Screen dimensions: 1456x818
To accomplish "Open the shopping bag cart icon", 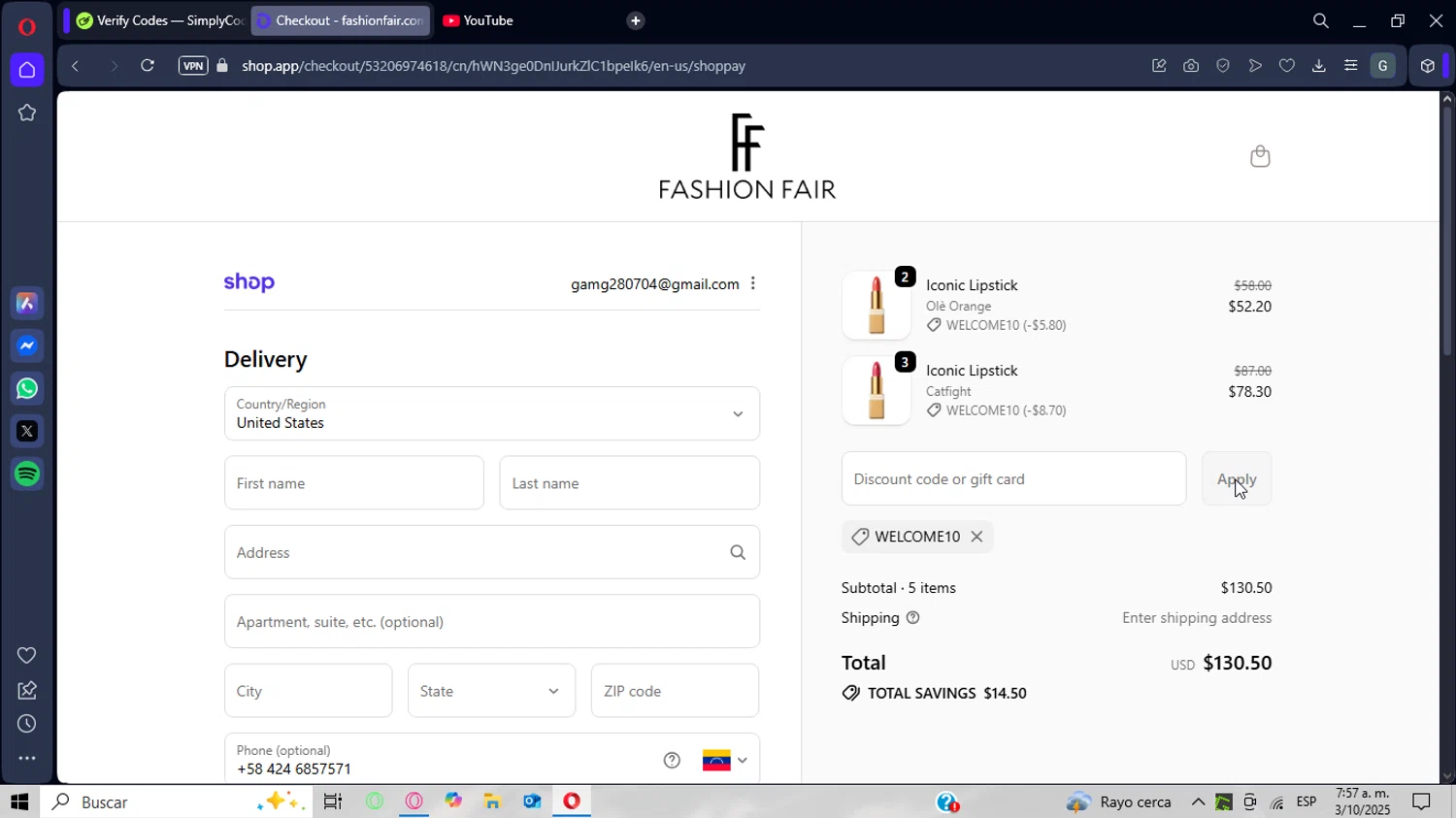I will [1260, 156].
